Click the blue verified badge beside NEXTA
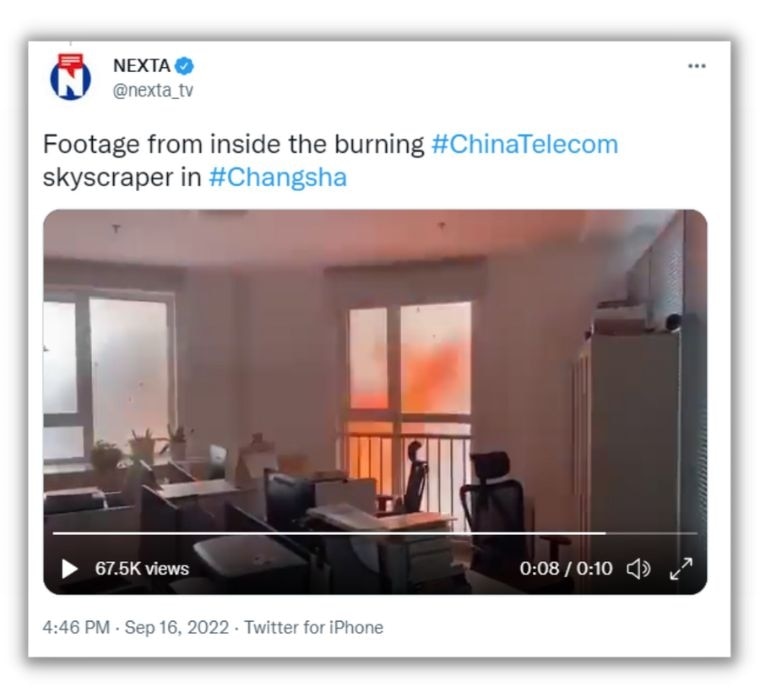Screen dimensions: 760x700 (185, 66)
